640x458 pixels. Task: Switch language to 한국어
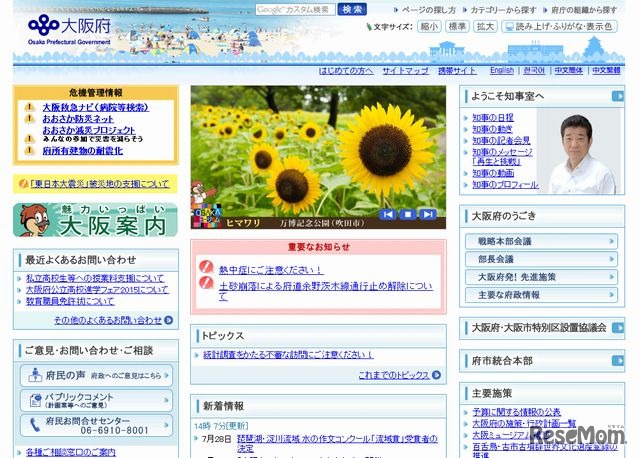click(534, 70)
